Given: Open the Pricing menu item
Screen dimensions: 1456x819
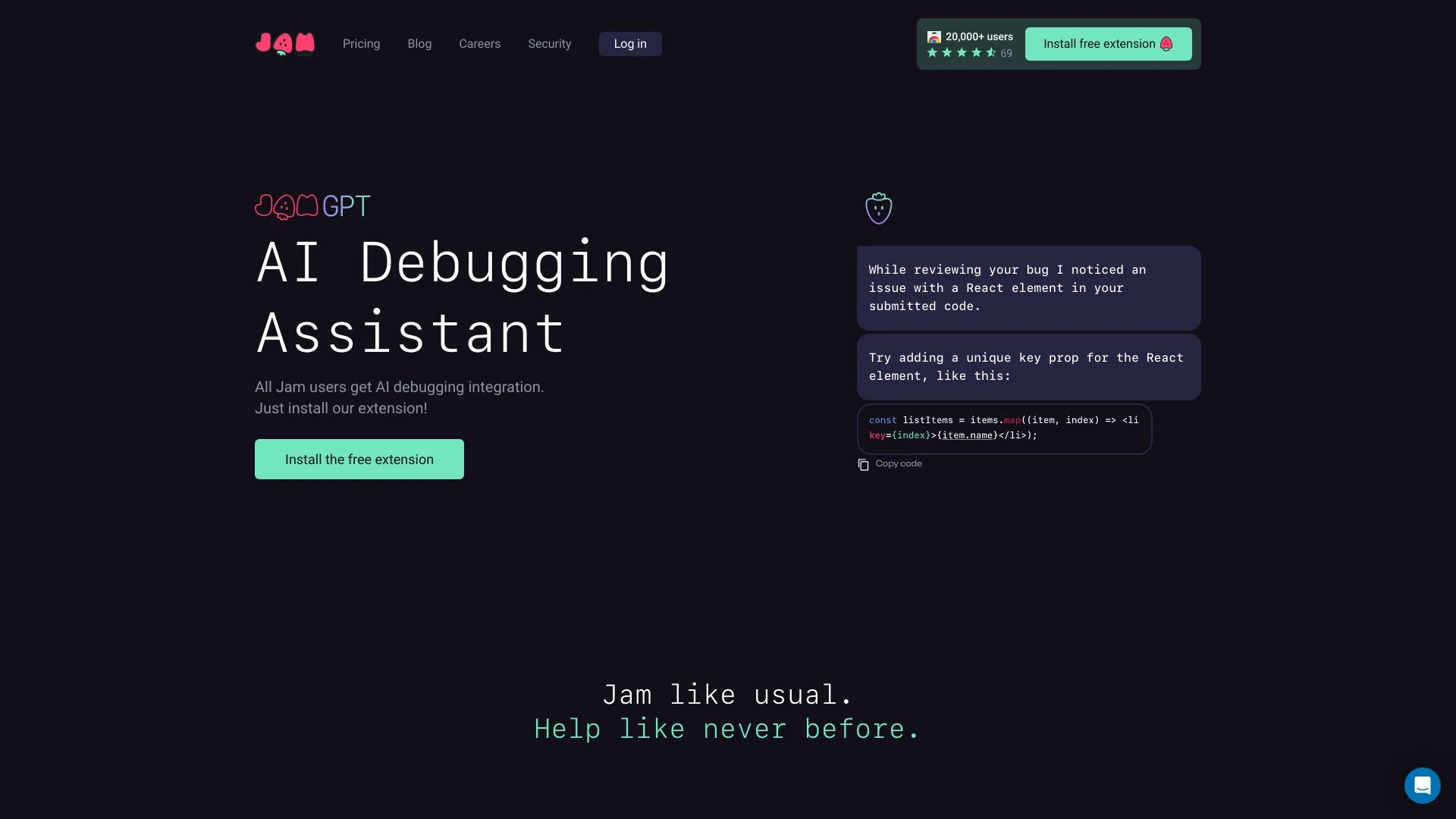Looking at the screenshot, I should pos(361,43).
